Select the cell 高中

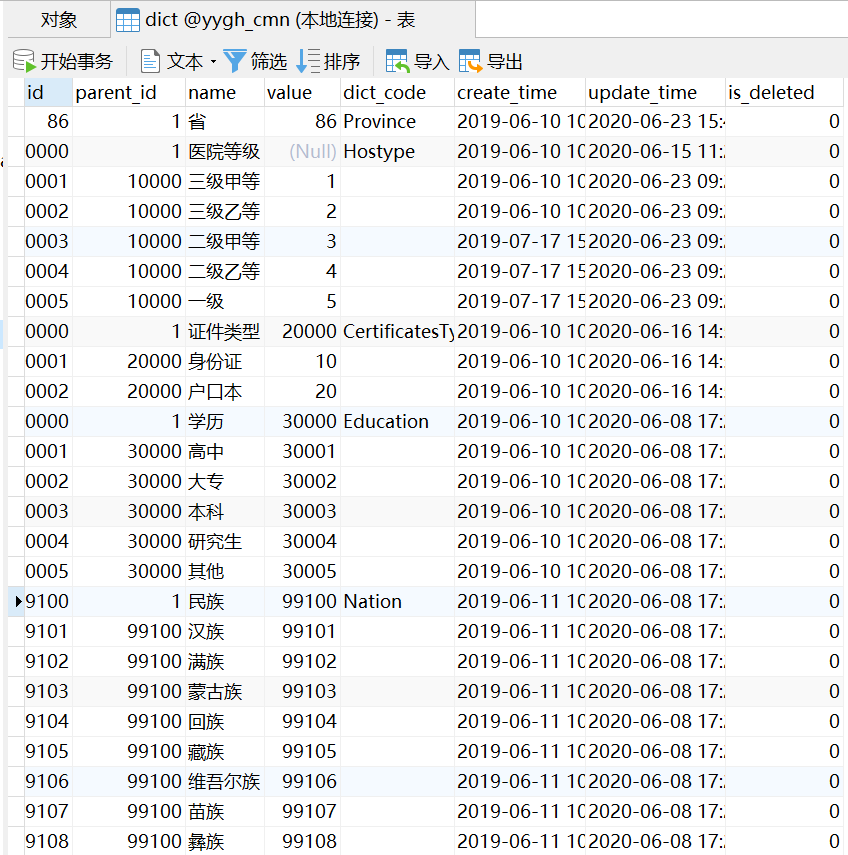click(225, 451)
